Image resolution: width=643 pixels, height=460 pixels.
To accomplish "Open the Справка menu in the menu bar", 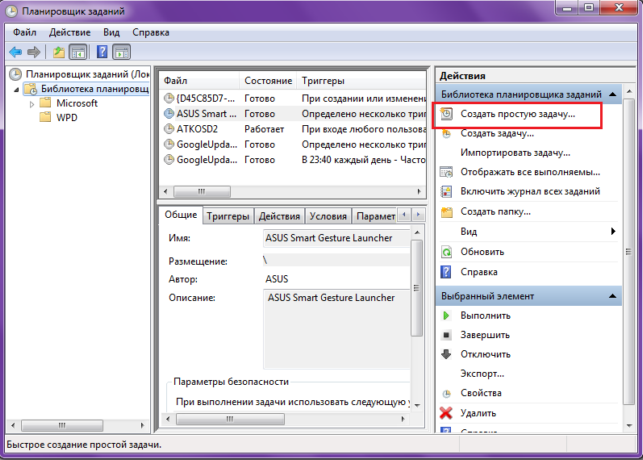I will tap(150, 32).
